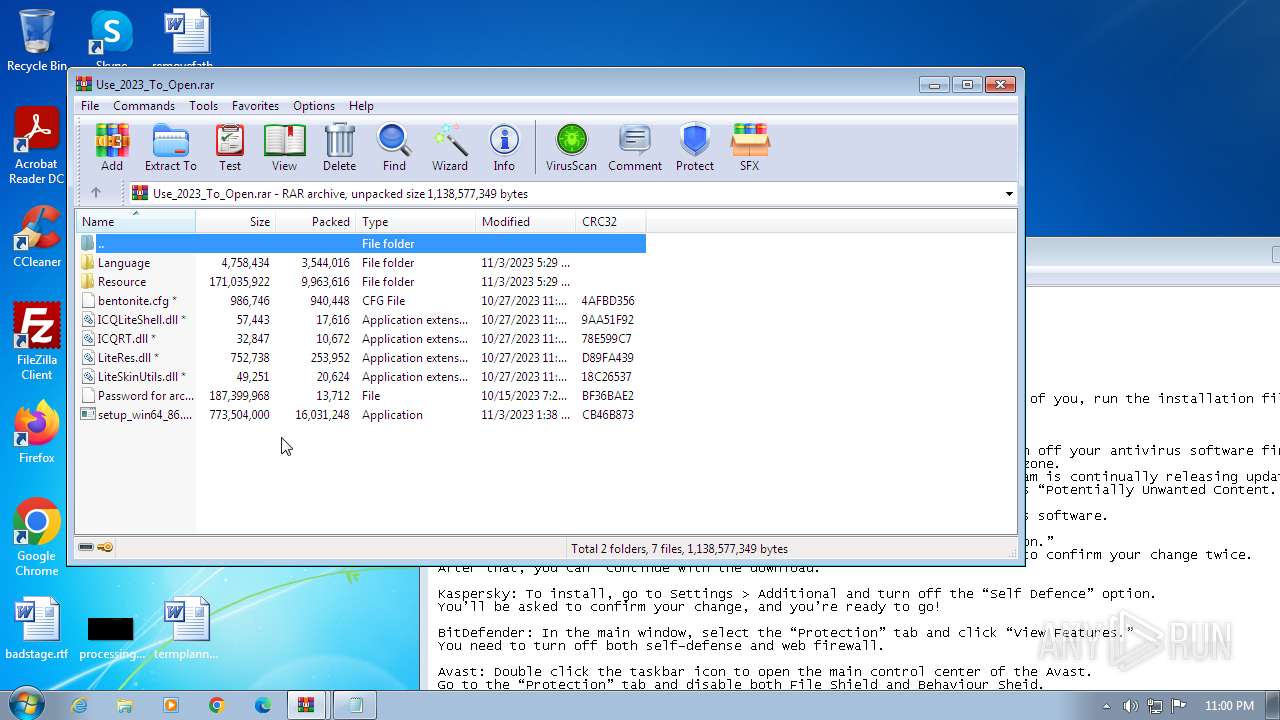Open FileZilla Client desktop shortcut

[37, 342]
